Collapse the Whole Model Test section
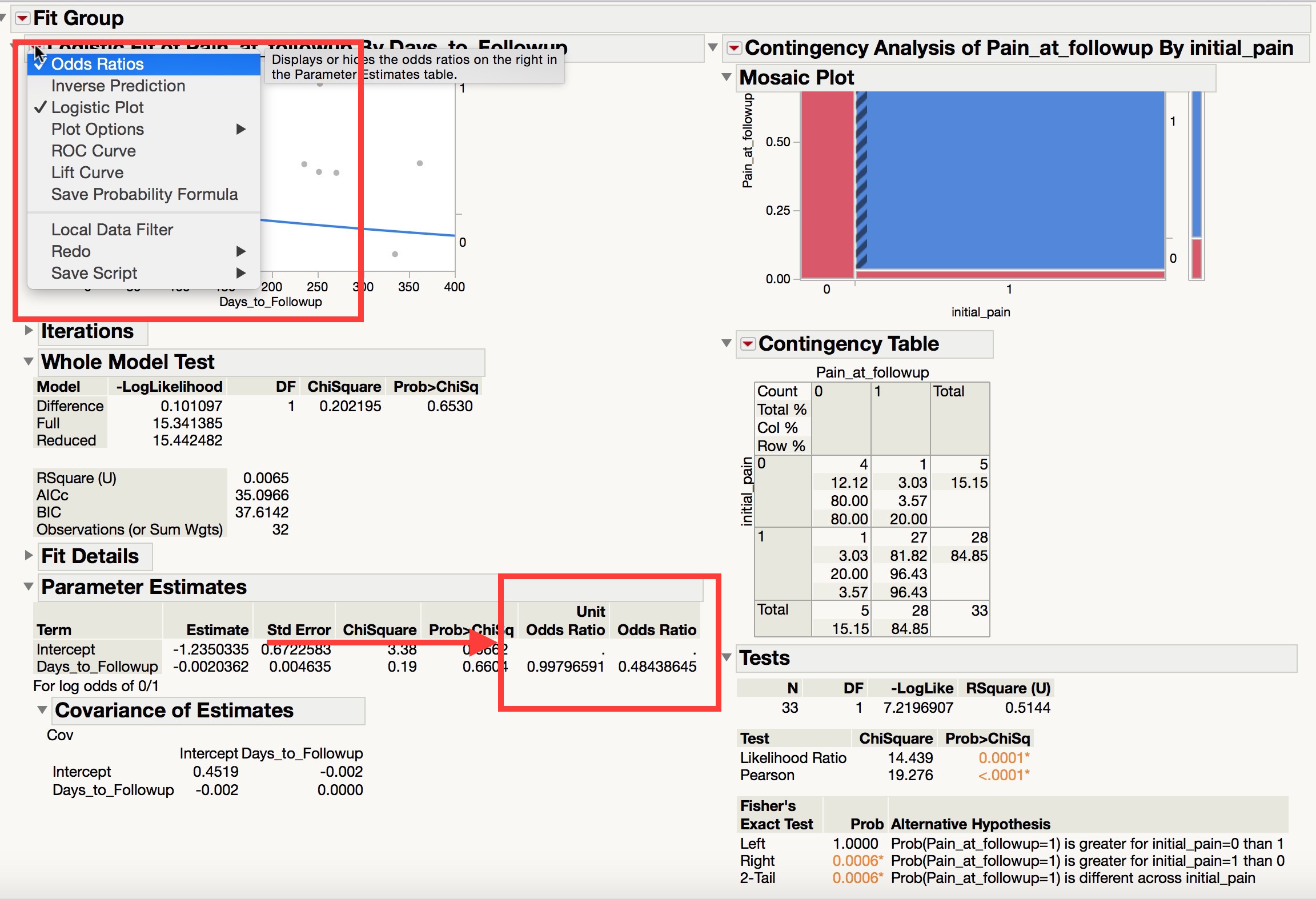 [x=29, y=362]
